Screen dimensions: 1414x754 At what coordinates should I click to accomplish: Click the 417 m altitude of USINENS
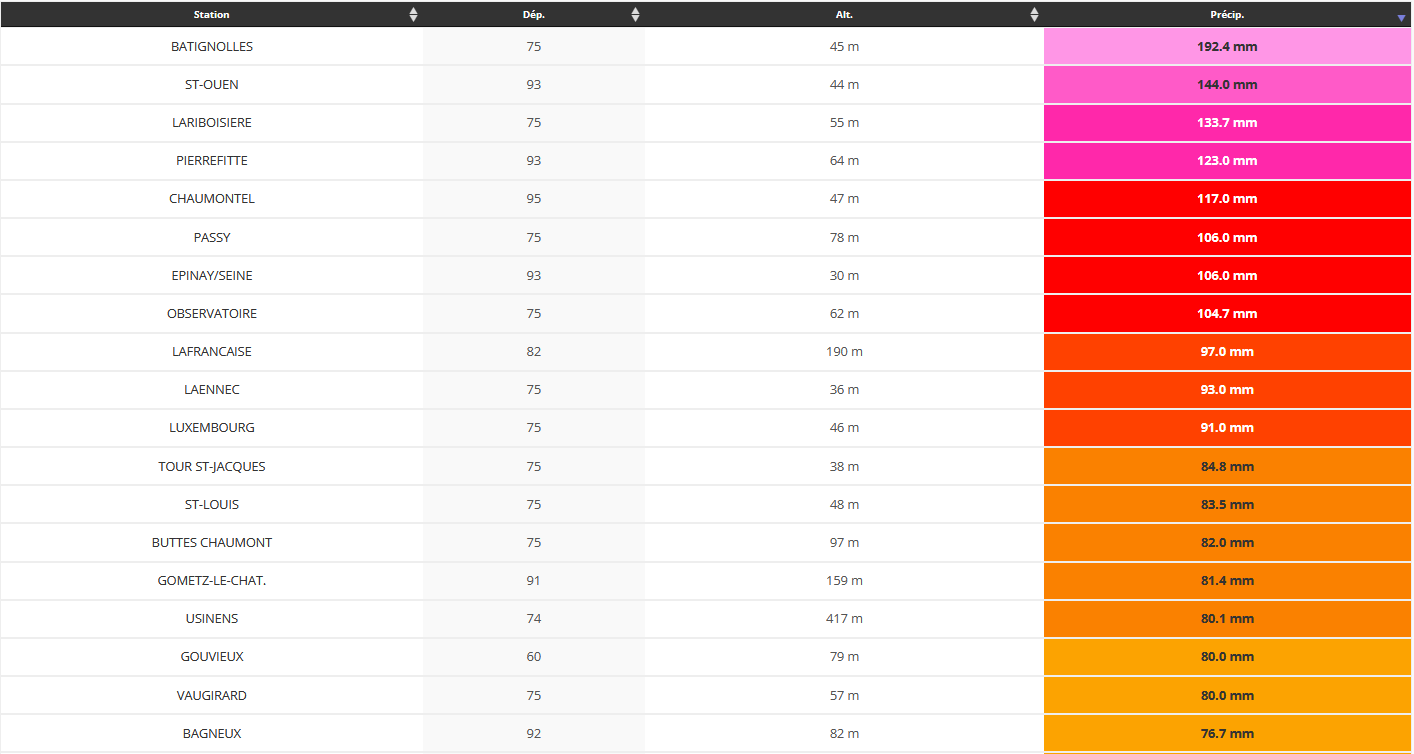click(844, 619)
